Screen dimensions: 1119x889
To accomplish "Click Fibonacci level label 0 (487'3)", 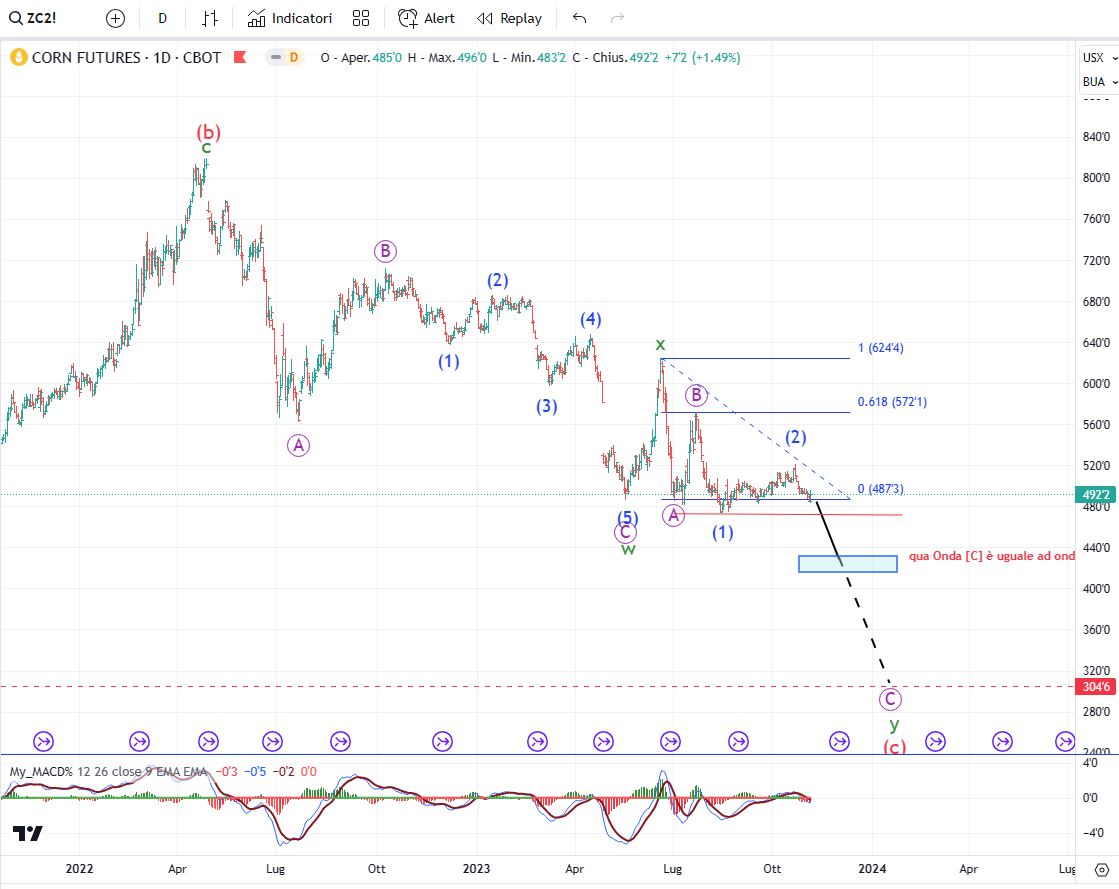I will (881, 489).
